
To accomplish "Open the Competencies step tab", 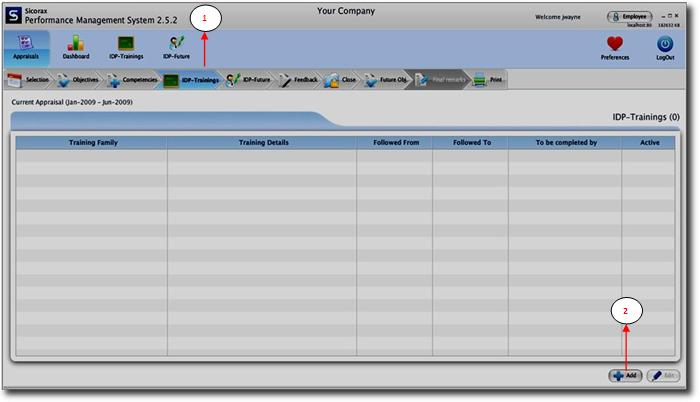I will point(133,80).
